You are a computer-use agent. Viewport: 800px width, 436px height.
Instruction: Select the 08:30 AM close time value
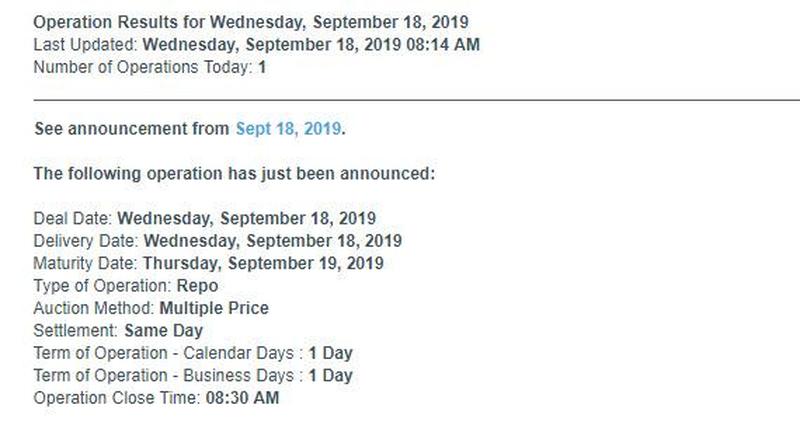(x=242, y=398)
